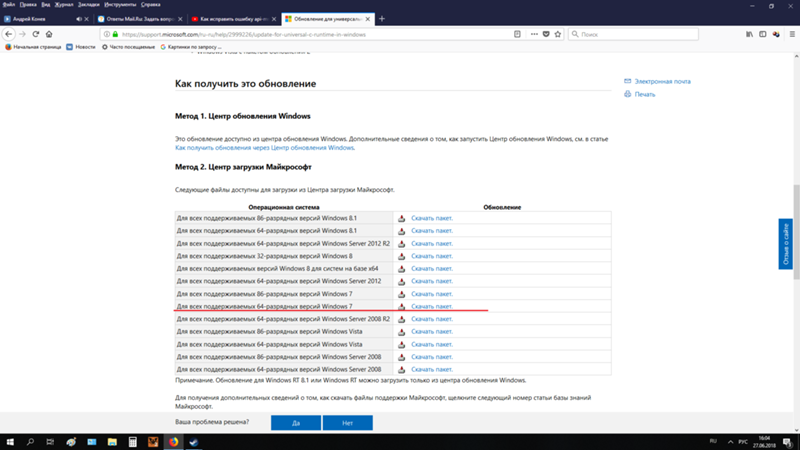Click the taskbar clock showing 16:04
Screen dimensions: 800x450
pyautogui.click(x=764, y=442)
